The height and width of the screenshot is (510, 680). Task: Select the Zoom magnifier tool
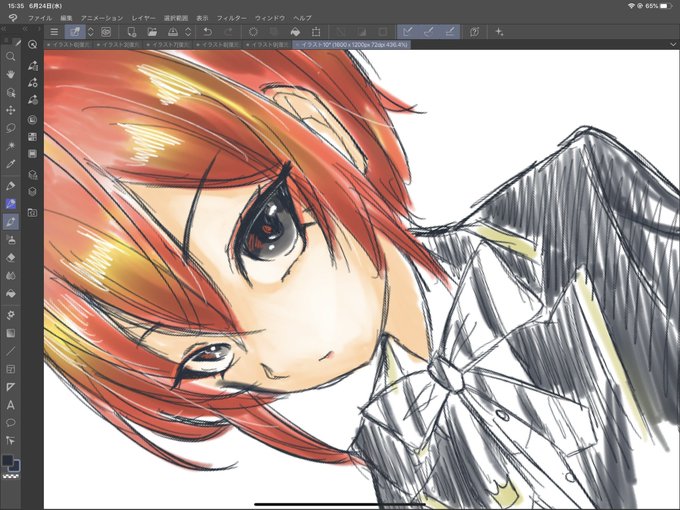pyautogui.click(x=10, y=56)
